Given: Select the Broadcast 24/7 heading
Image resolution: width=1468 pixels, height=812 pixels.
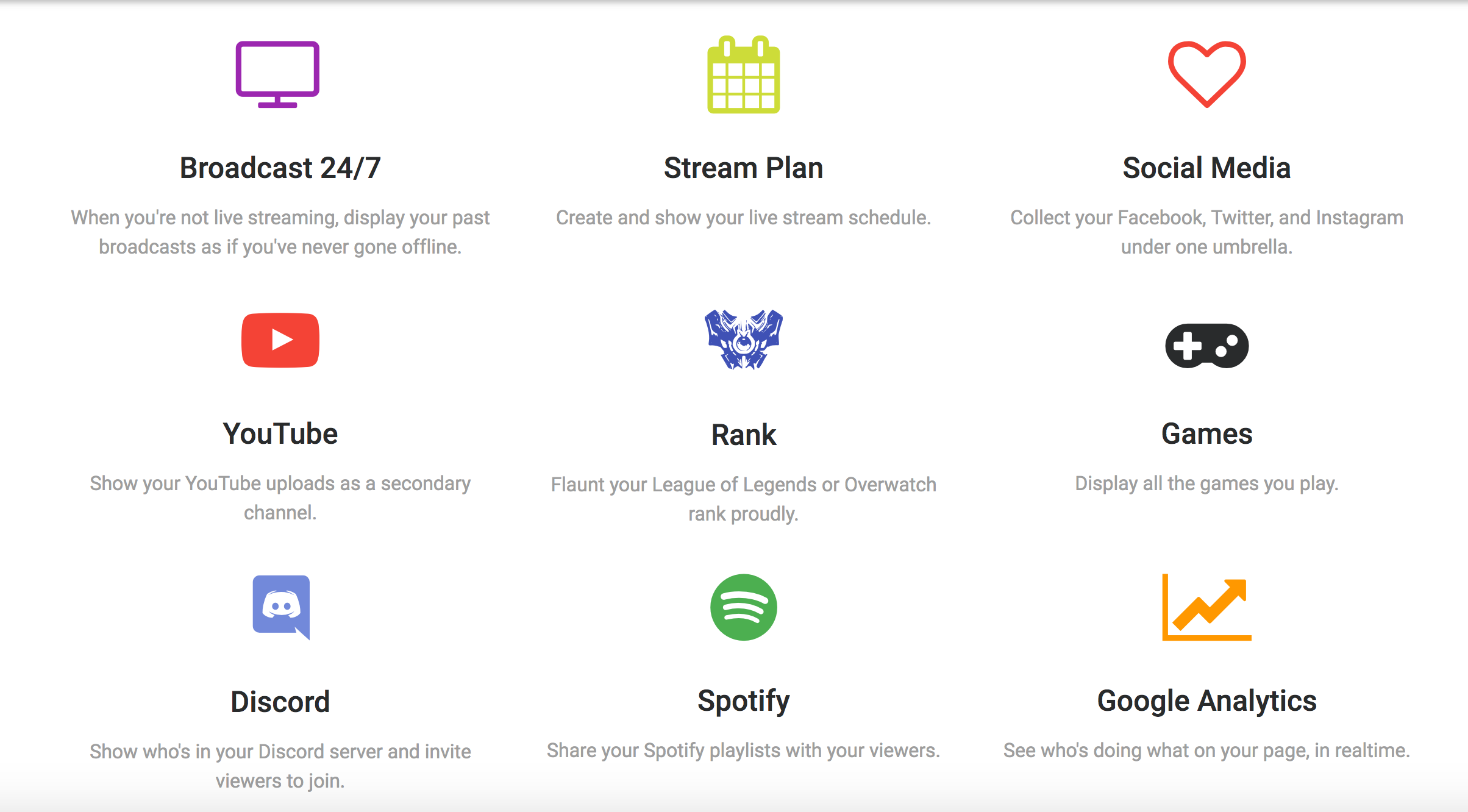Looking at the screenshot, I should [x=280, y=168].
